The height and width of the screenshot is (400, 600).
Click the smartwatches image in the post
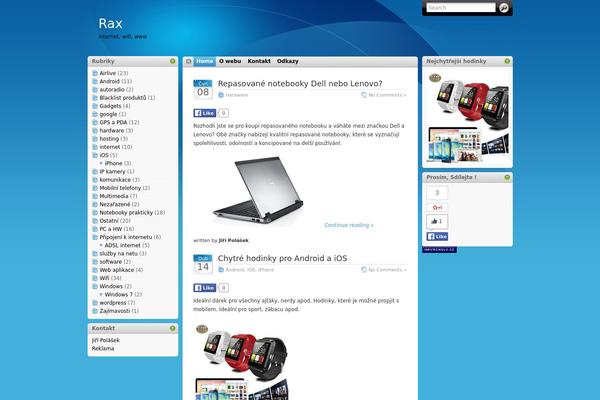click(241, 362)
